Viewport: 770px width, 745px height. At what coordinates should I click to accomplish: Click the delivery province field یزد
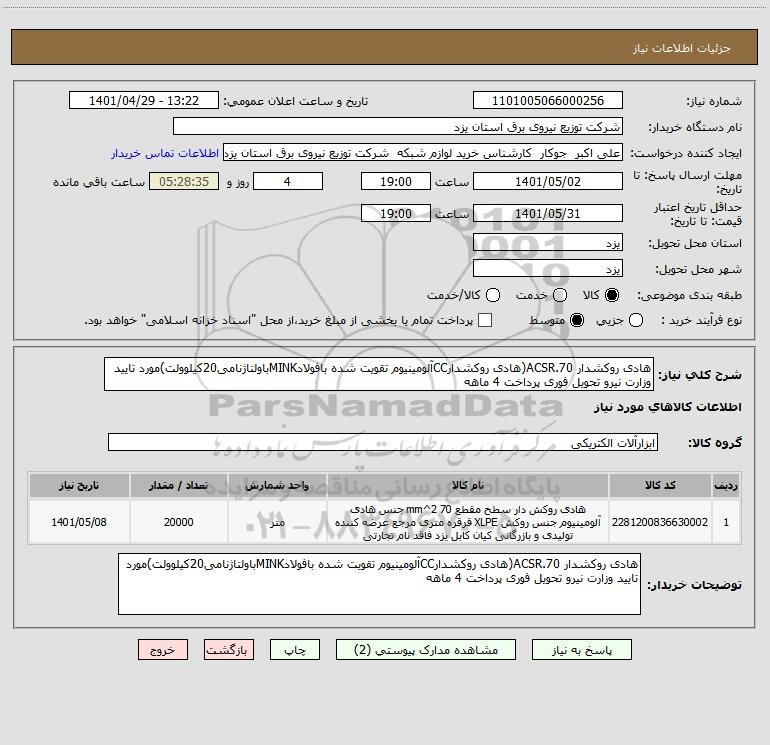(548, 242)
